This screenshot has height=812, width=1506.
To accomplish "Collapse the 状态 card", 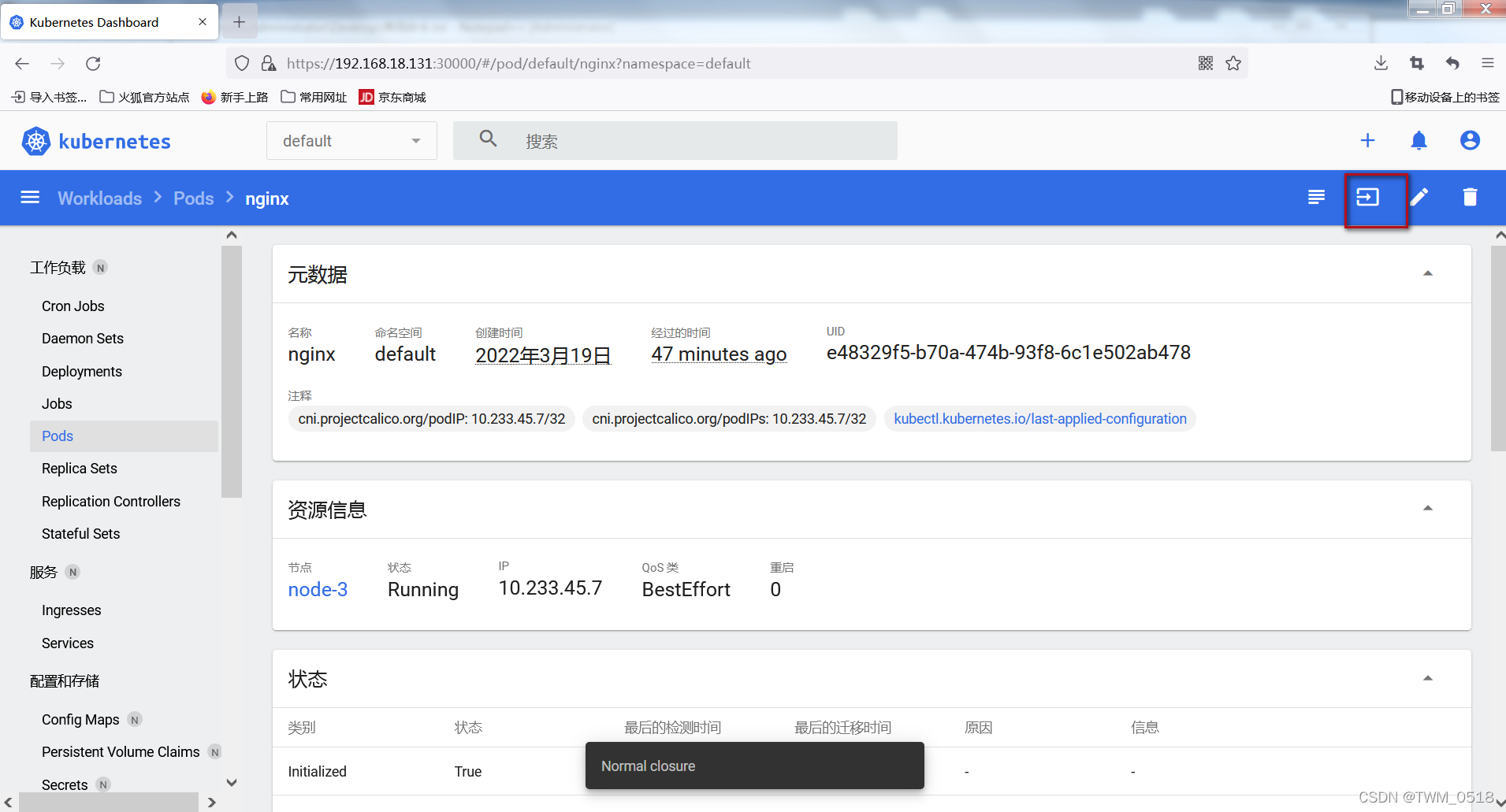I will [x=1427, y=679].
